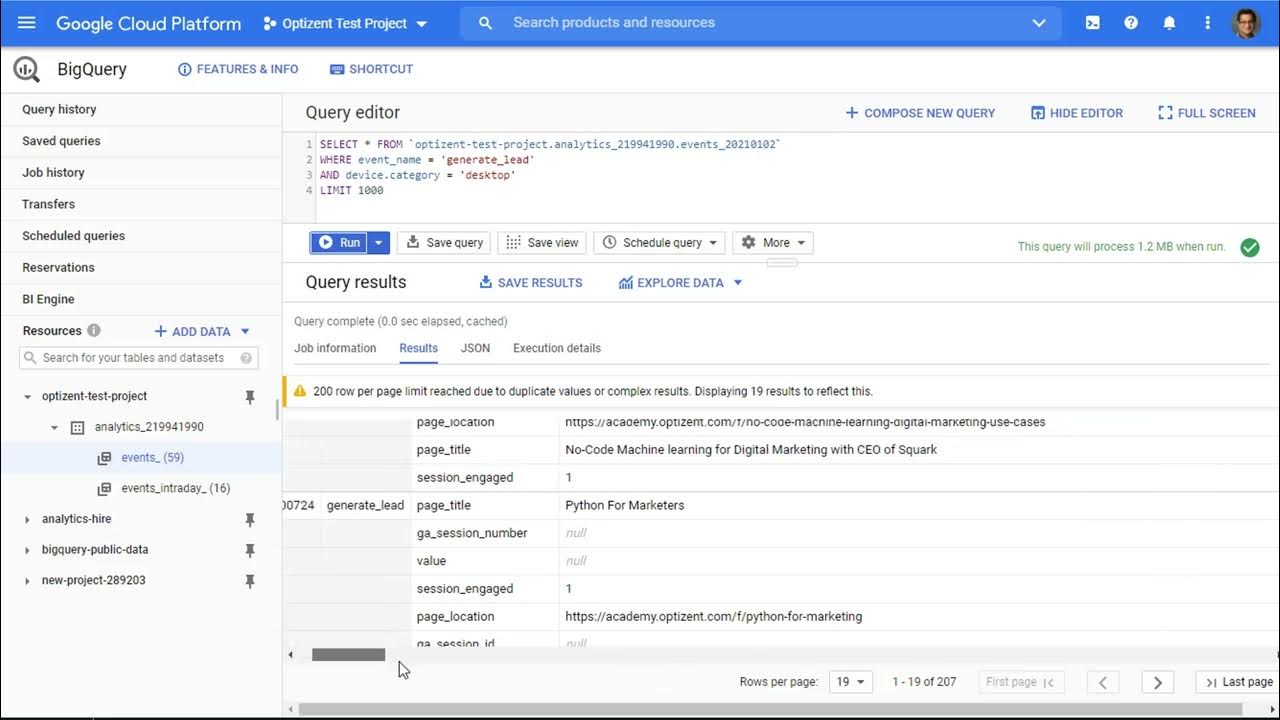Screen dimensions: 1280x720
Task: Open project selector Optizent Test Project
Action: click(x=345, y=23)
